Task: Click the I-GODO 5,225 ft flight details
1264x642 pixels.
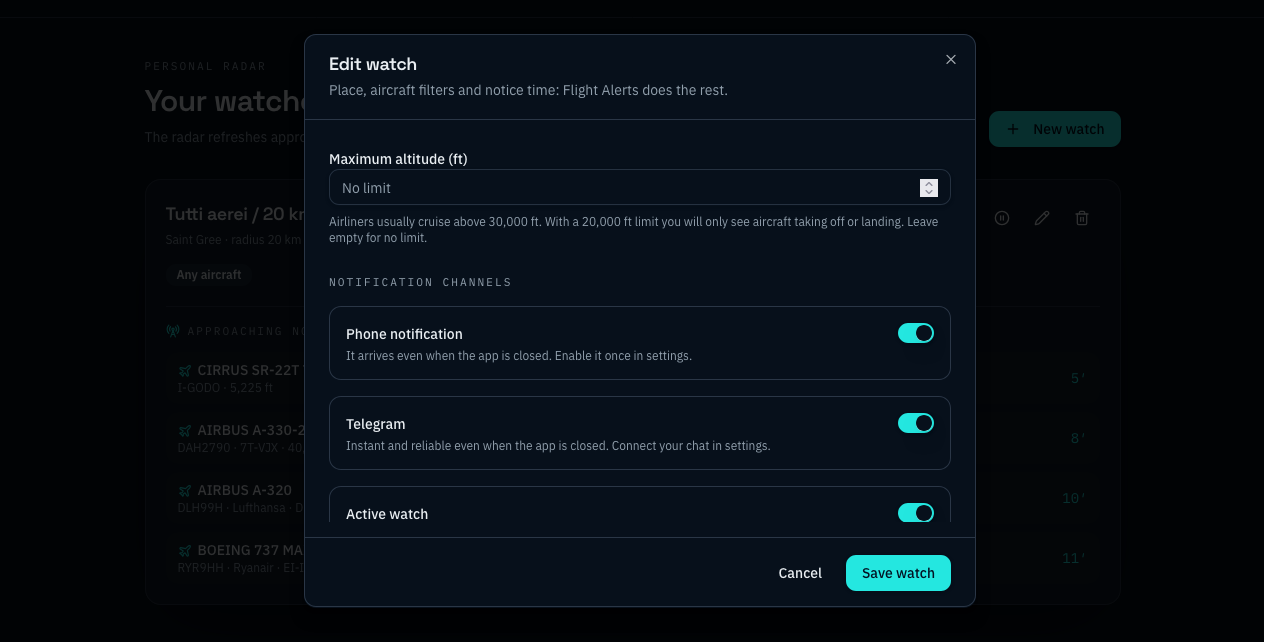Action: [x=225, y=388]
